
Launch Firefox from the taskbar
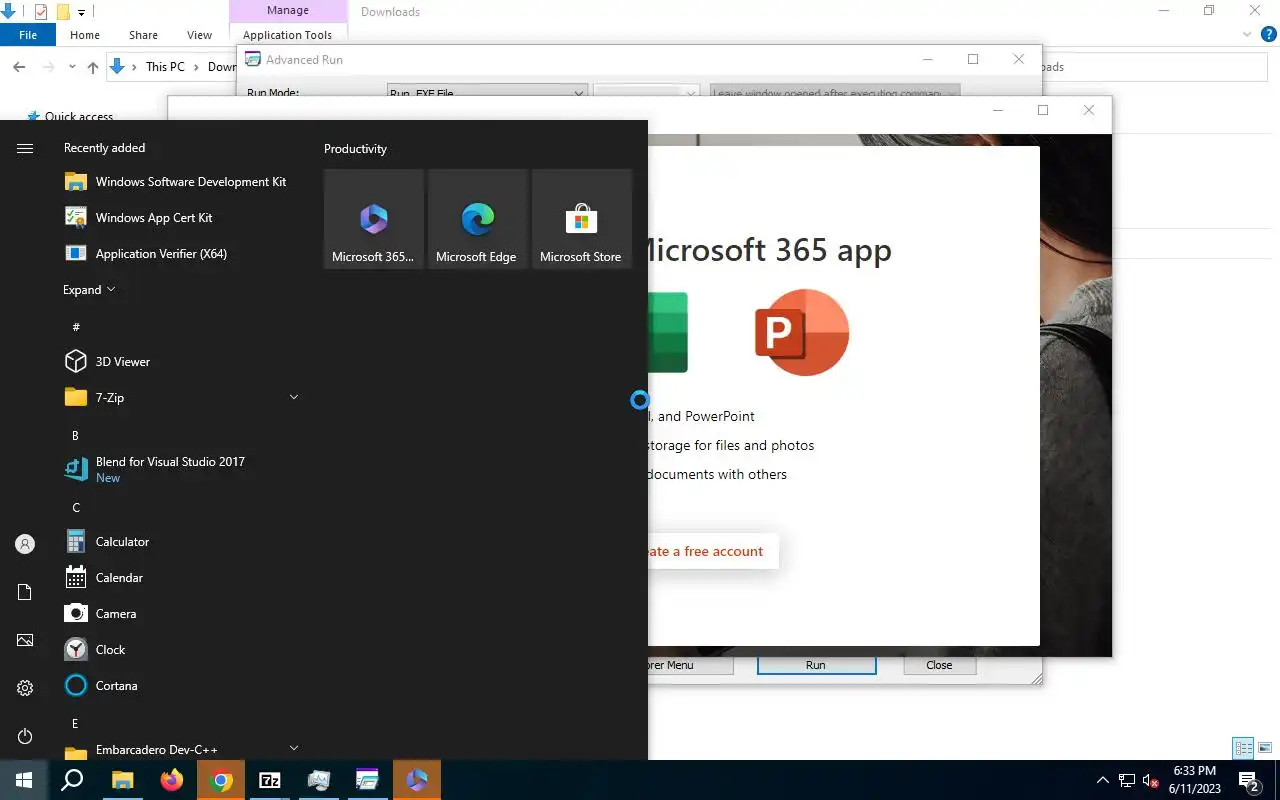(172, 780)
